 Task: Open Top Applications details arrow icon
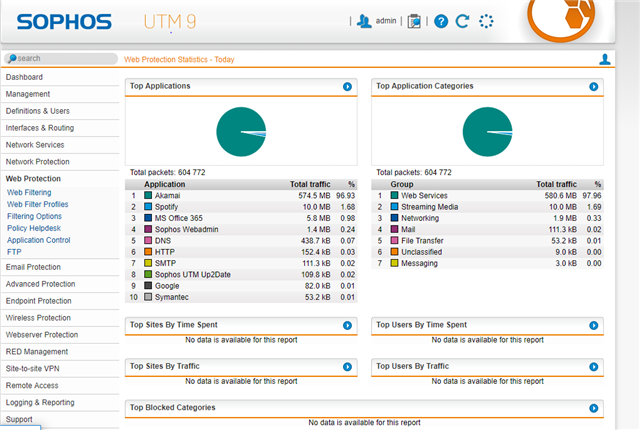coord(347,86)
